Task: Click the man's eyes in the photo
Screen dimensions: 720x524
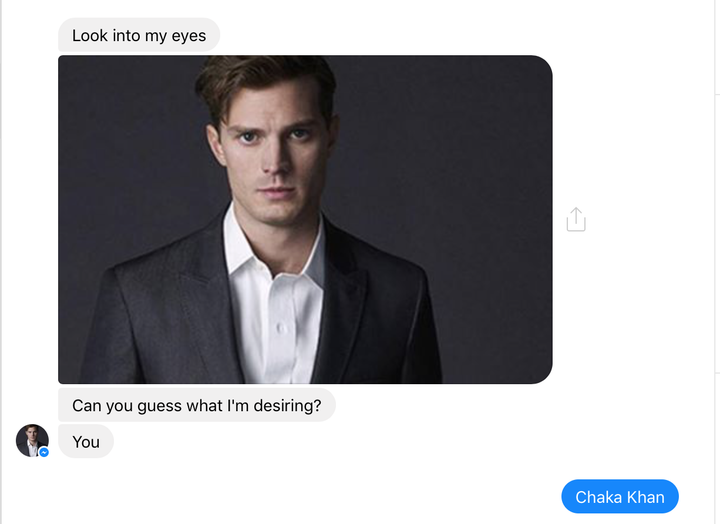Action: point(274,135)
